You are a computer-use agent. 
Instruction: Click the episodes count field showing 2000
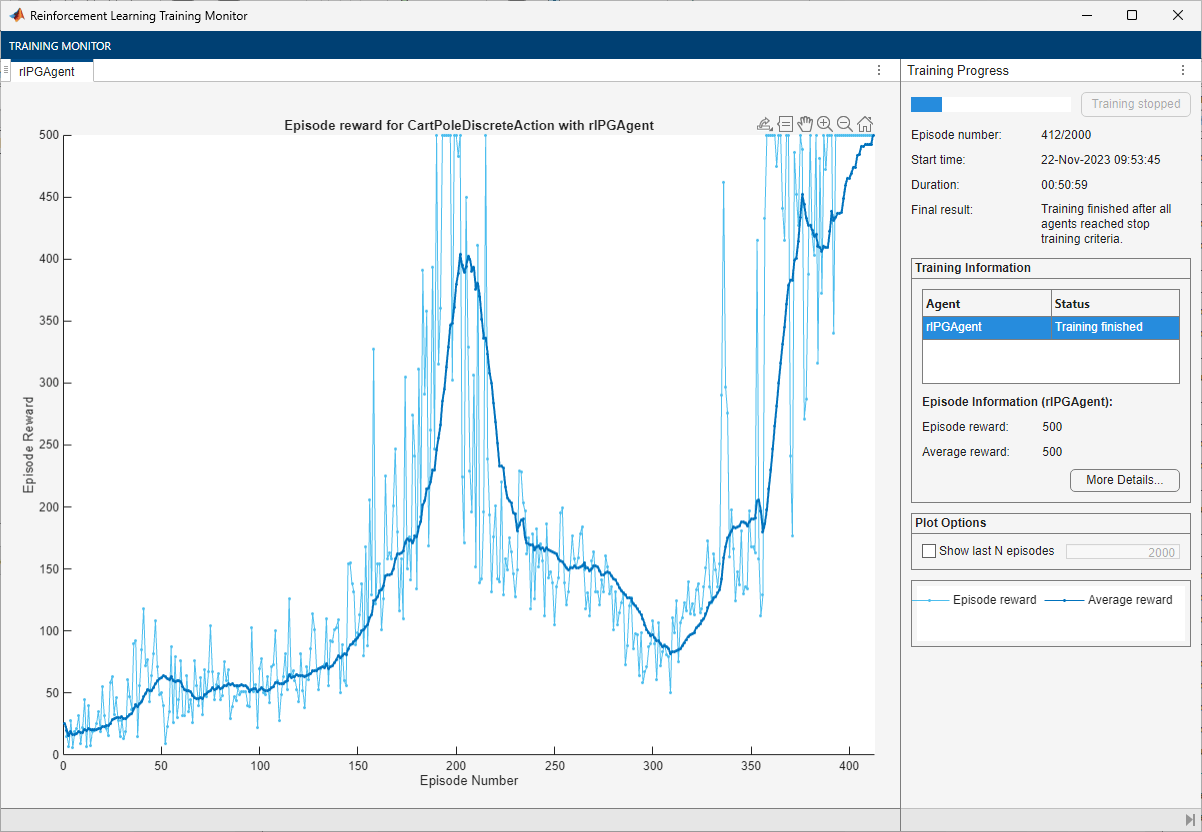click(x=1122, y=552)
